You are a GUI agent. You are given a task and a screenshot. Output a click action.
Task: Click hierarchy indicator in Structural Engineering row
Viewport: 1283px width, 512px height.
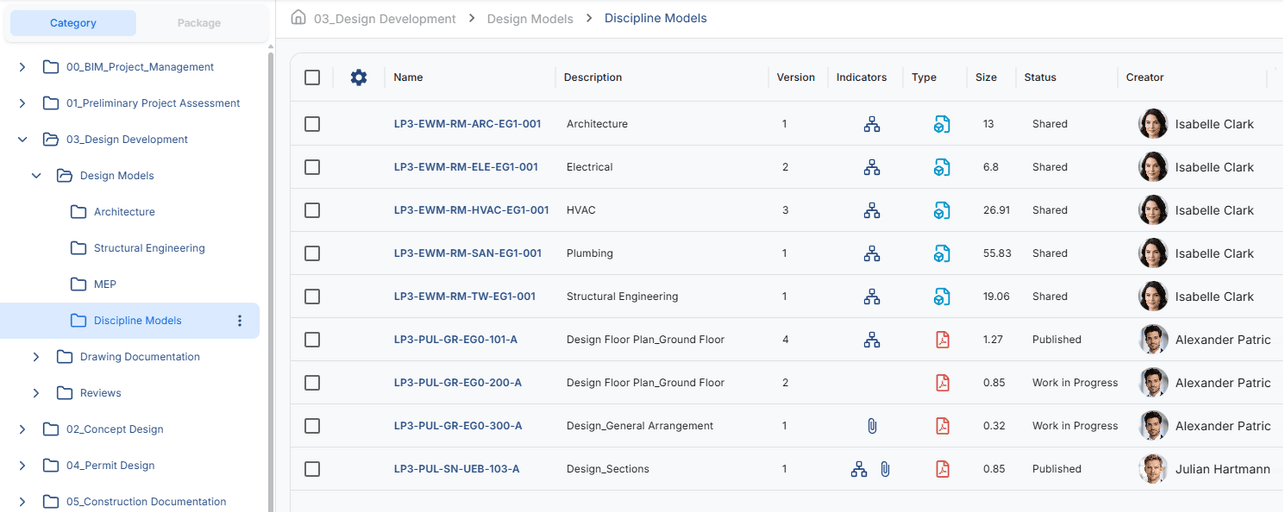(x=872, y=296)
